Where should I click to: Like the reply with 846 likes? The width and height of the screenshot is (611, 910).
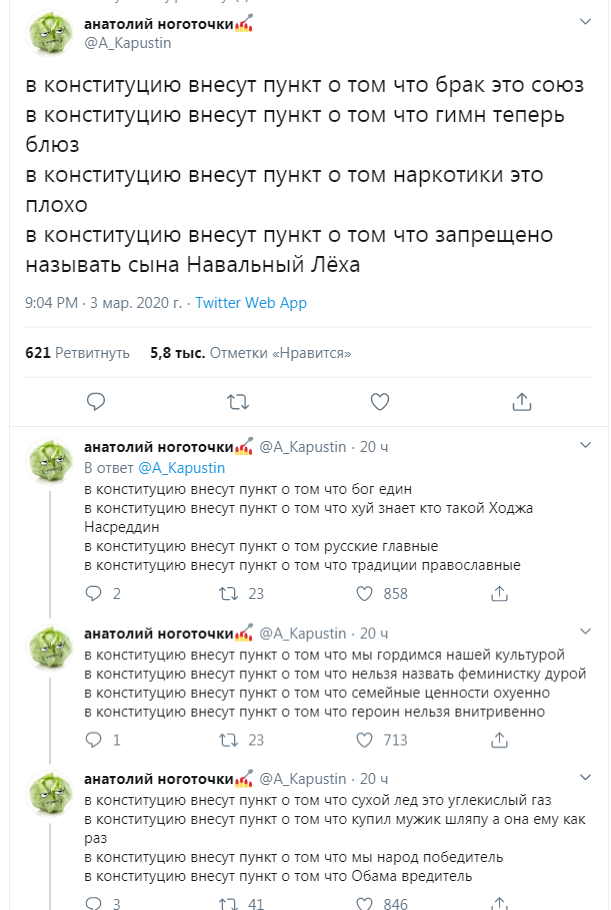pyautogui.click(x=367, y=904)
